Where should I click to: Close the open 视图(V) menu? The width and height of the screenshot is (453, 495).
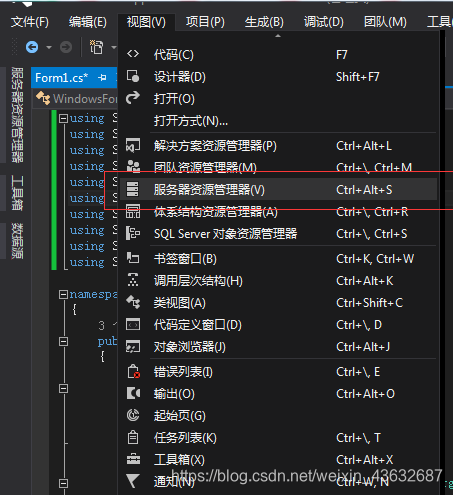tap(146, 22)
